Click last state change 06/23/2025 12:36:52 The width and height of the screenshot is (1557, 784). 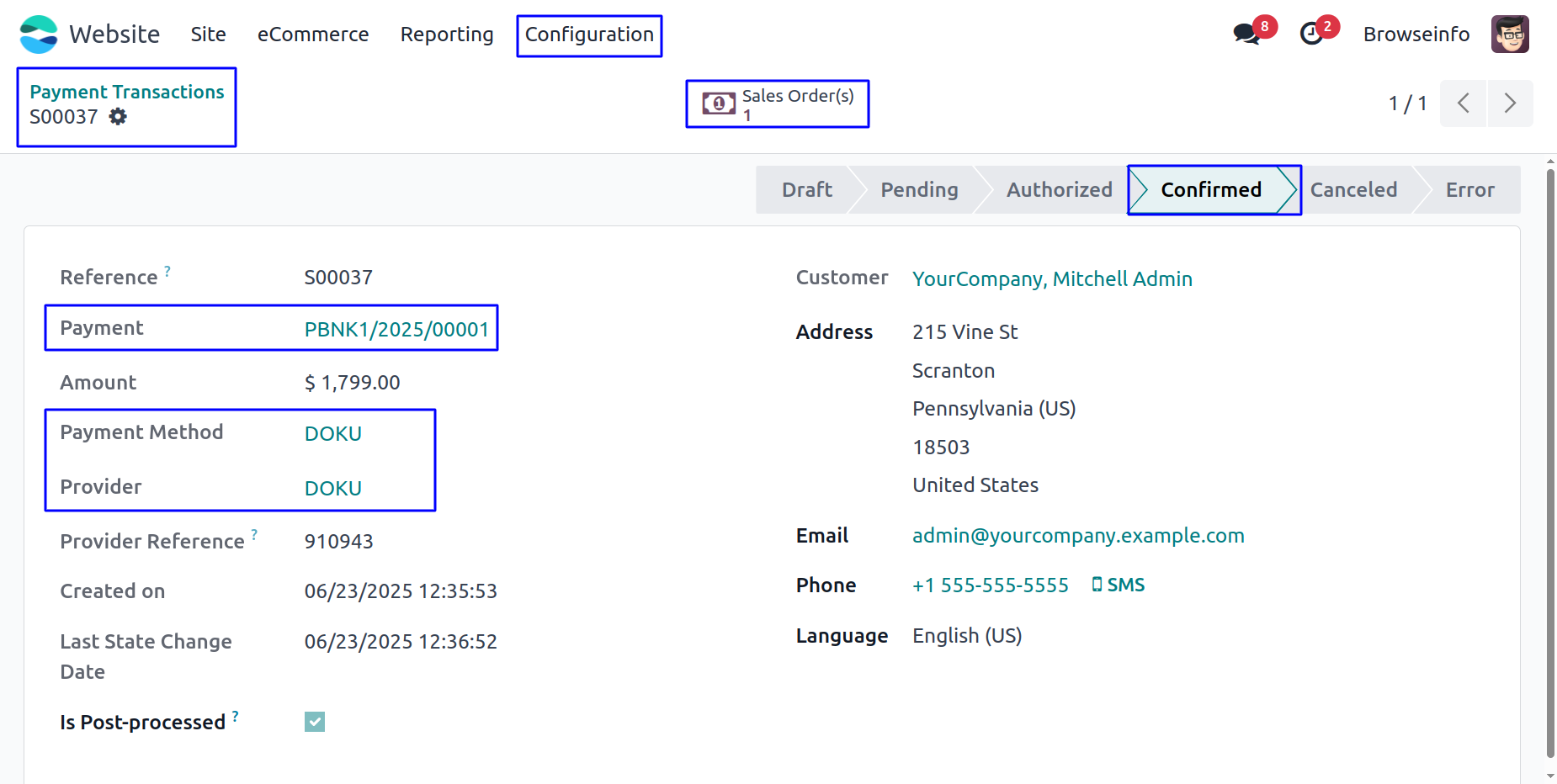click(401, 642)
